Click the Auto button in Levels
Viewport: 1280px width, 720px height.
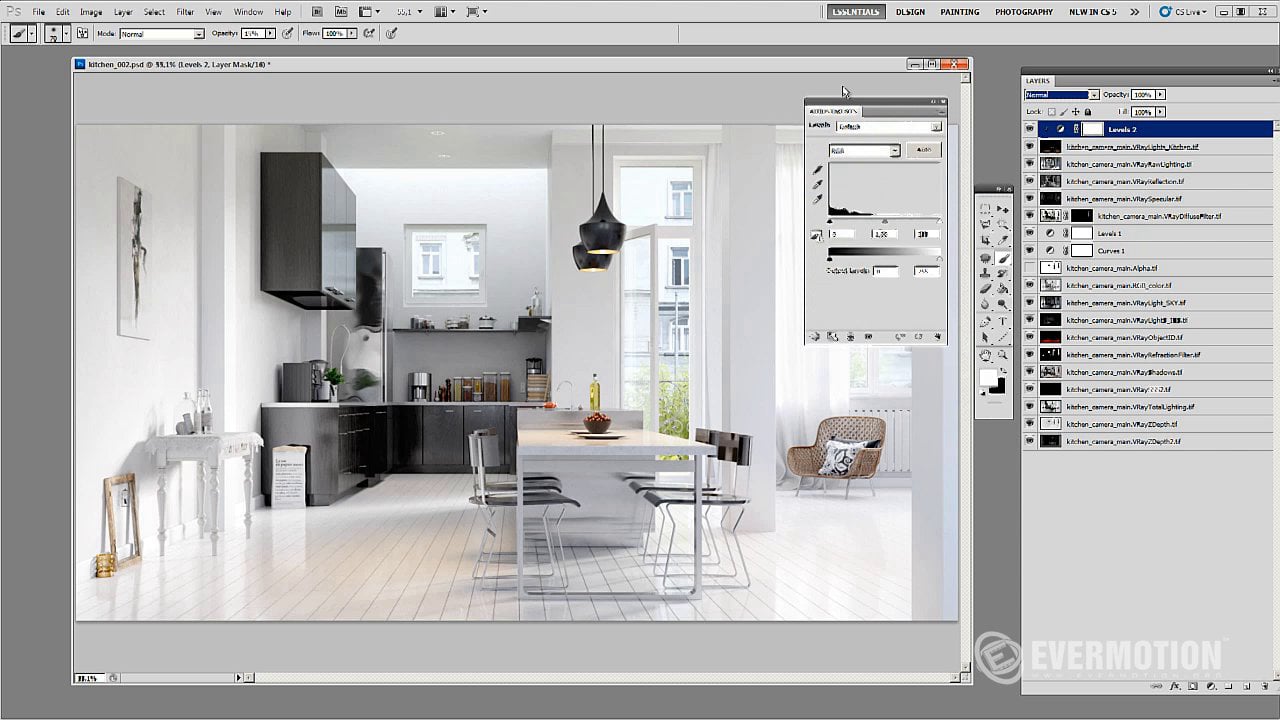924,150
